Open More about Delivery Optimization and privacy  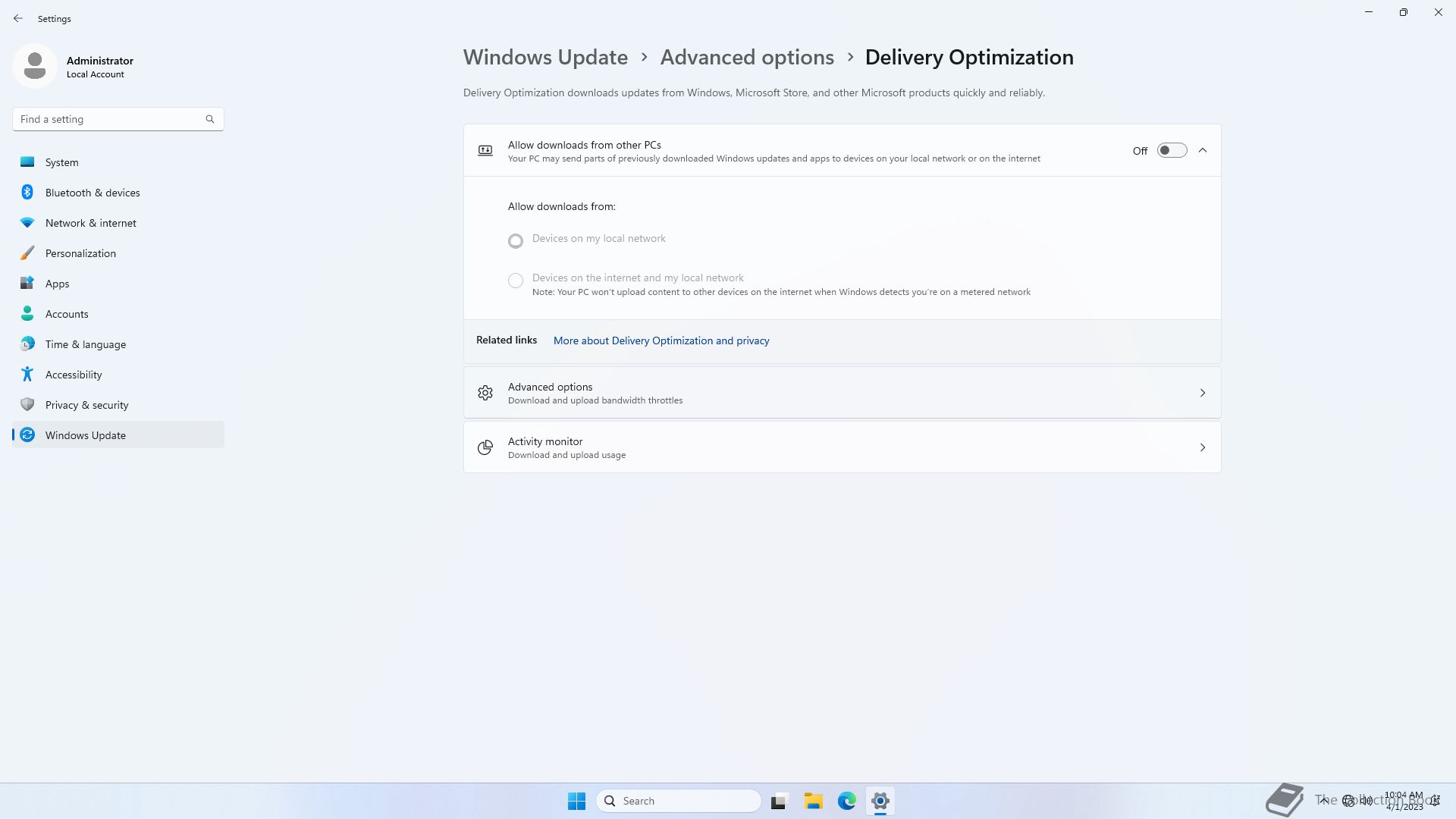(x=661, y=340)
